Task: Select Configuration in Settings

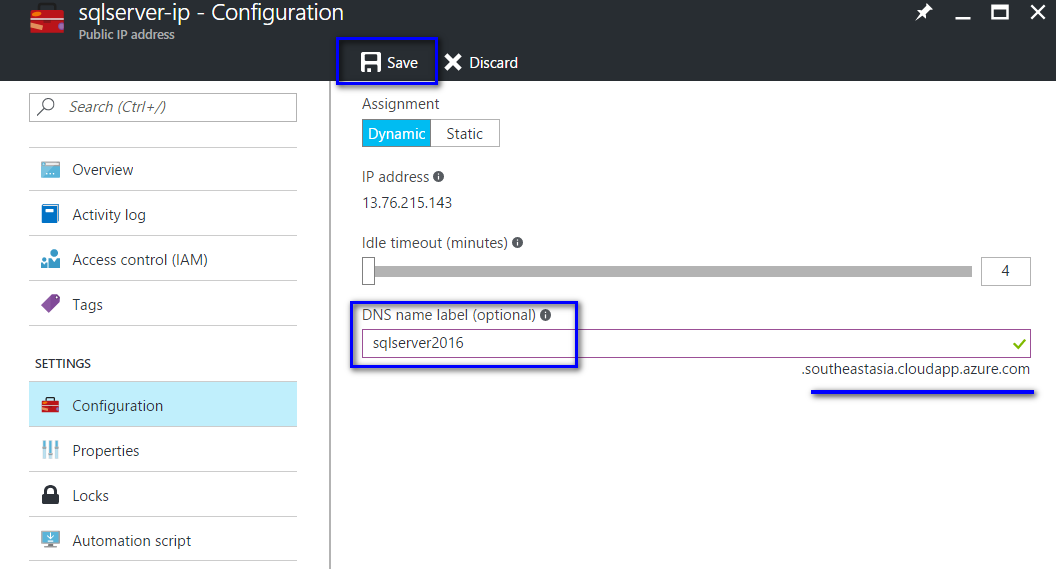Action: (163, 405)
